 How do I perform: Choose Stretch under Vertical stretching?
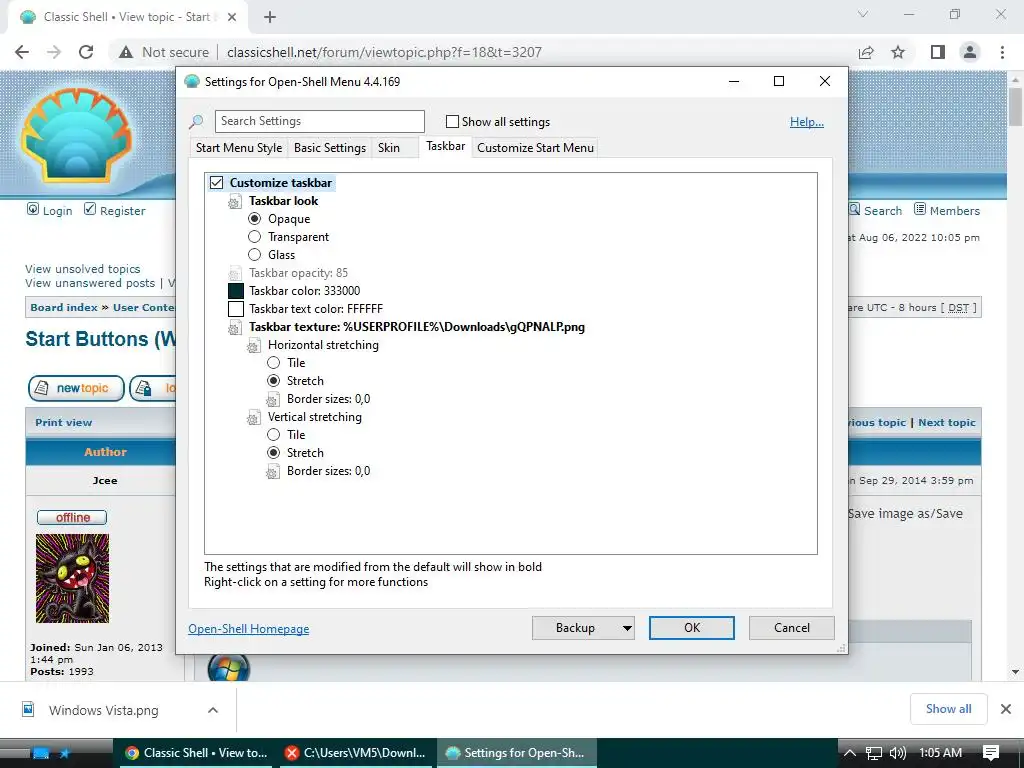coord(274,453)
